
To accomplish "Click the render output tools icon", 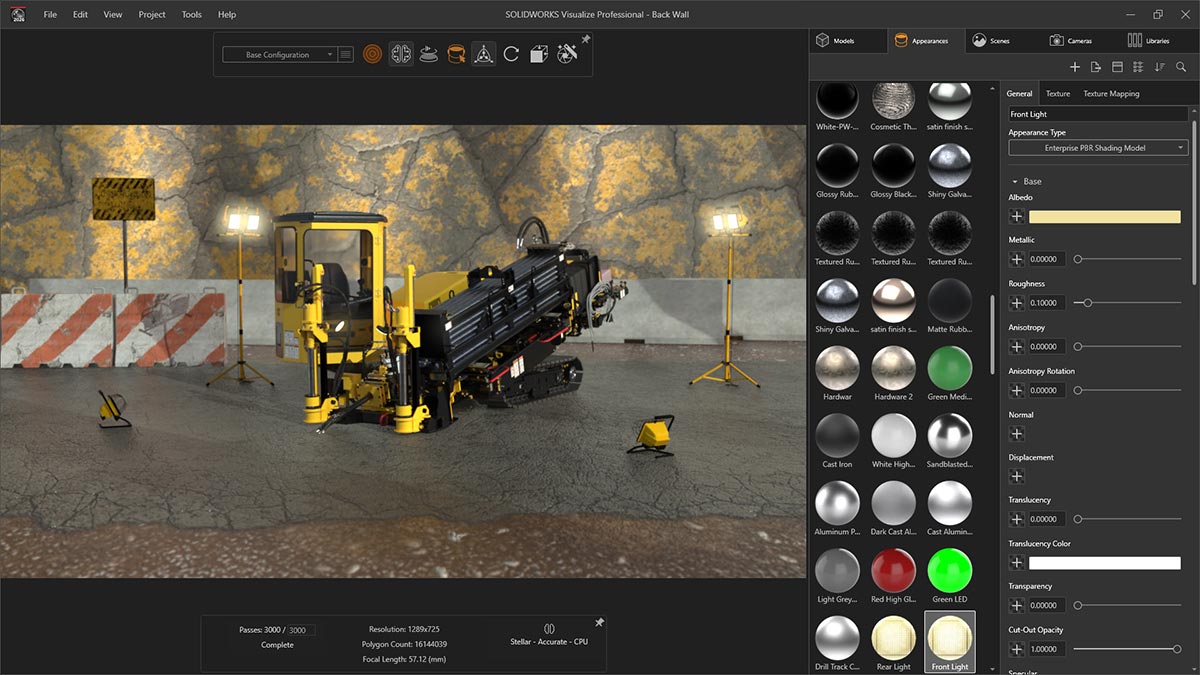I will [567, 54].
